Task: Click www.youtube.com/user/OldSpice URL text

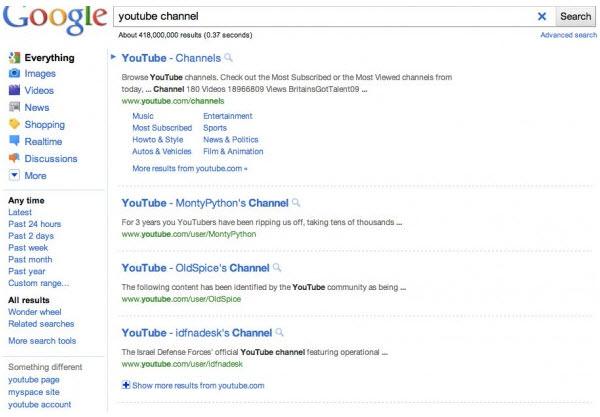Action: (181, 299)
